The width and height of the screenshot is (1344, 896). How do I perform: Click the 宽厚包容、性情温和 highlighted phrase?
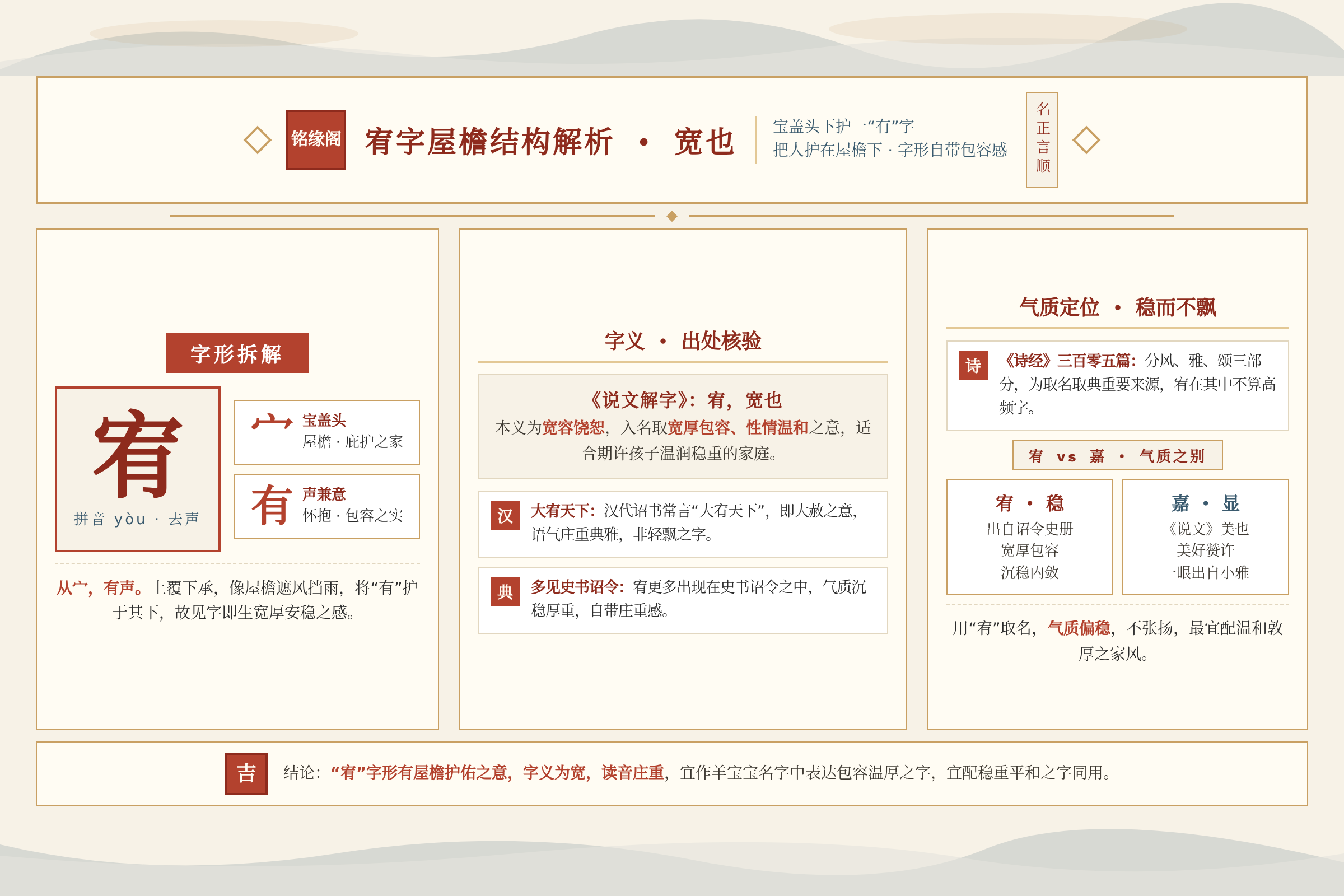(x=738, y=427)
